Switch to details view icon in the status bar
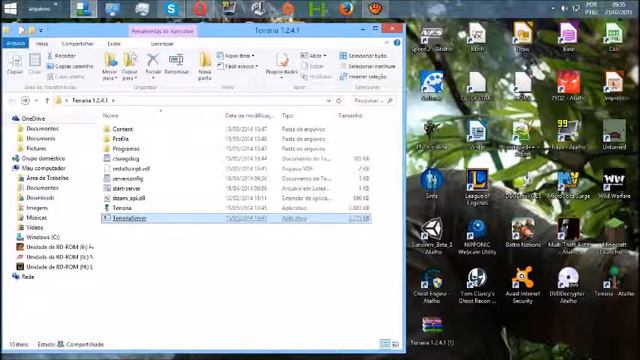The height and width of the screenshot is (360, 640). 384,344
